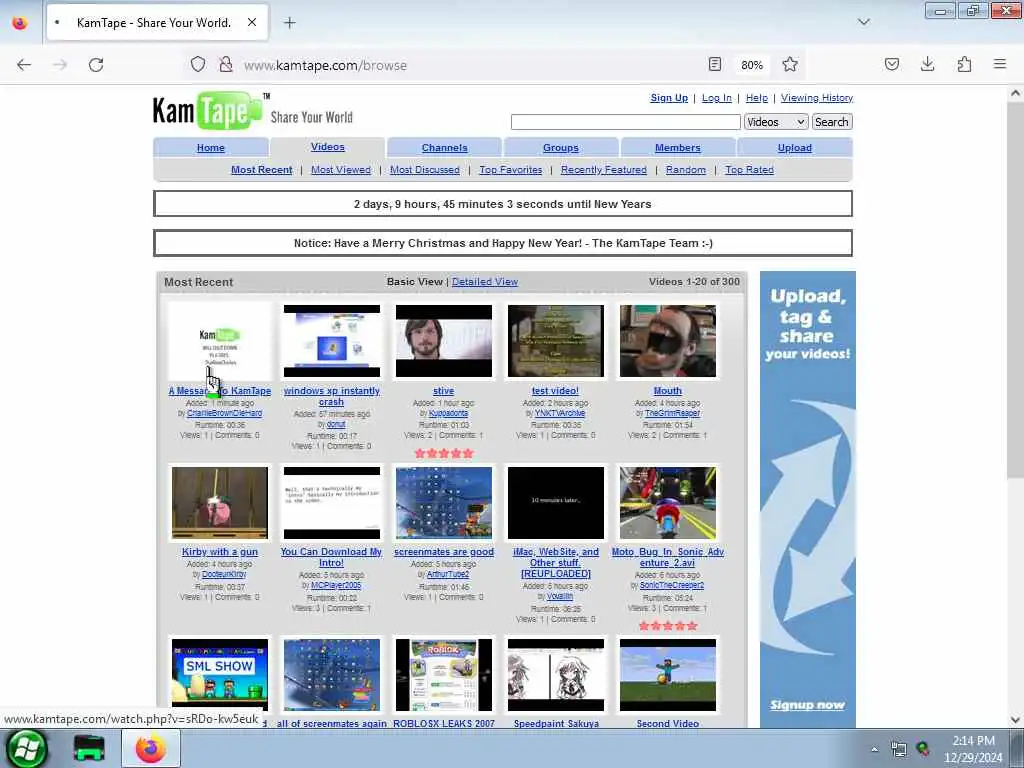The image size is (1024, 768).
Task: Click the site security padlock icon
Action: (x=226, y=64)
